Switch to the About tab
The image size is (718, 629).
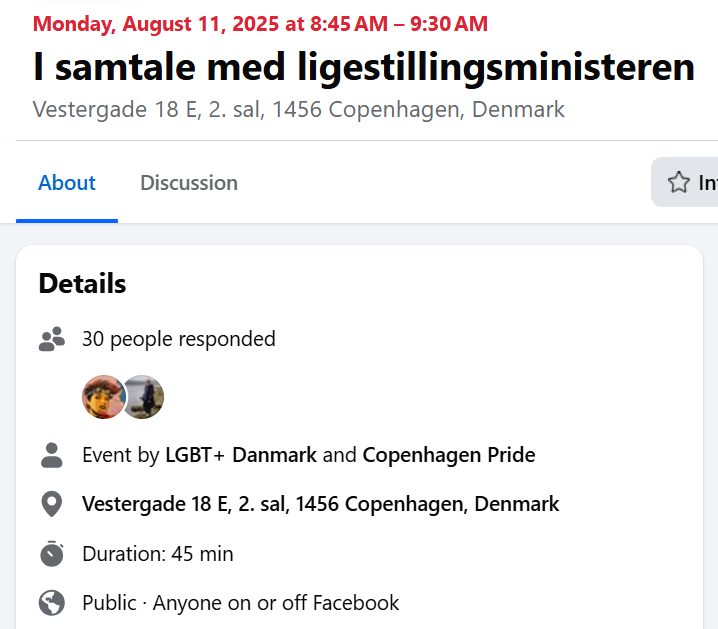tap(67, 183)
